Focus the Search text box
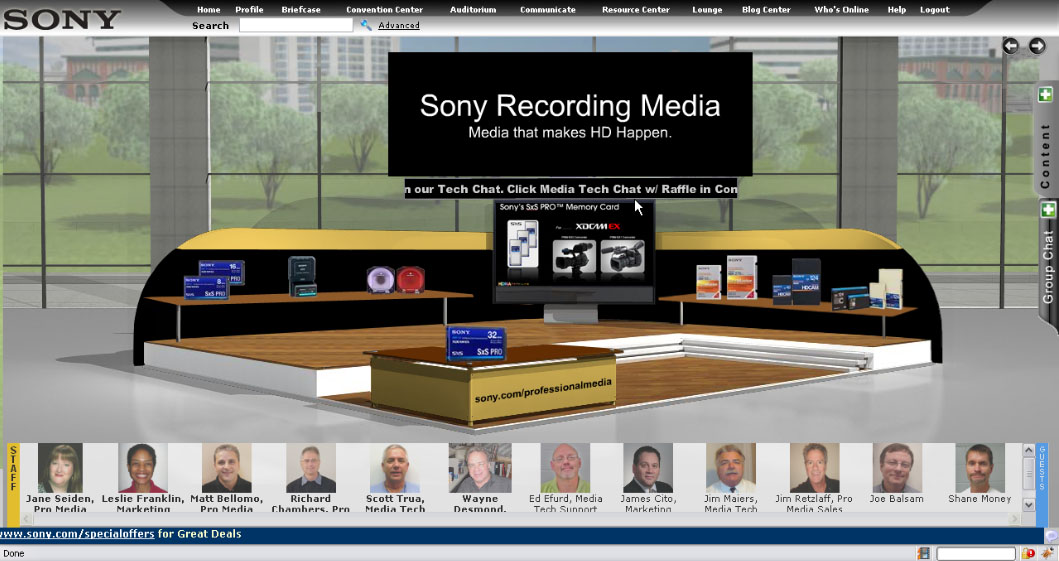Image resolution: width=1059 pixels, height=561 pixels. (296, 25)
